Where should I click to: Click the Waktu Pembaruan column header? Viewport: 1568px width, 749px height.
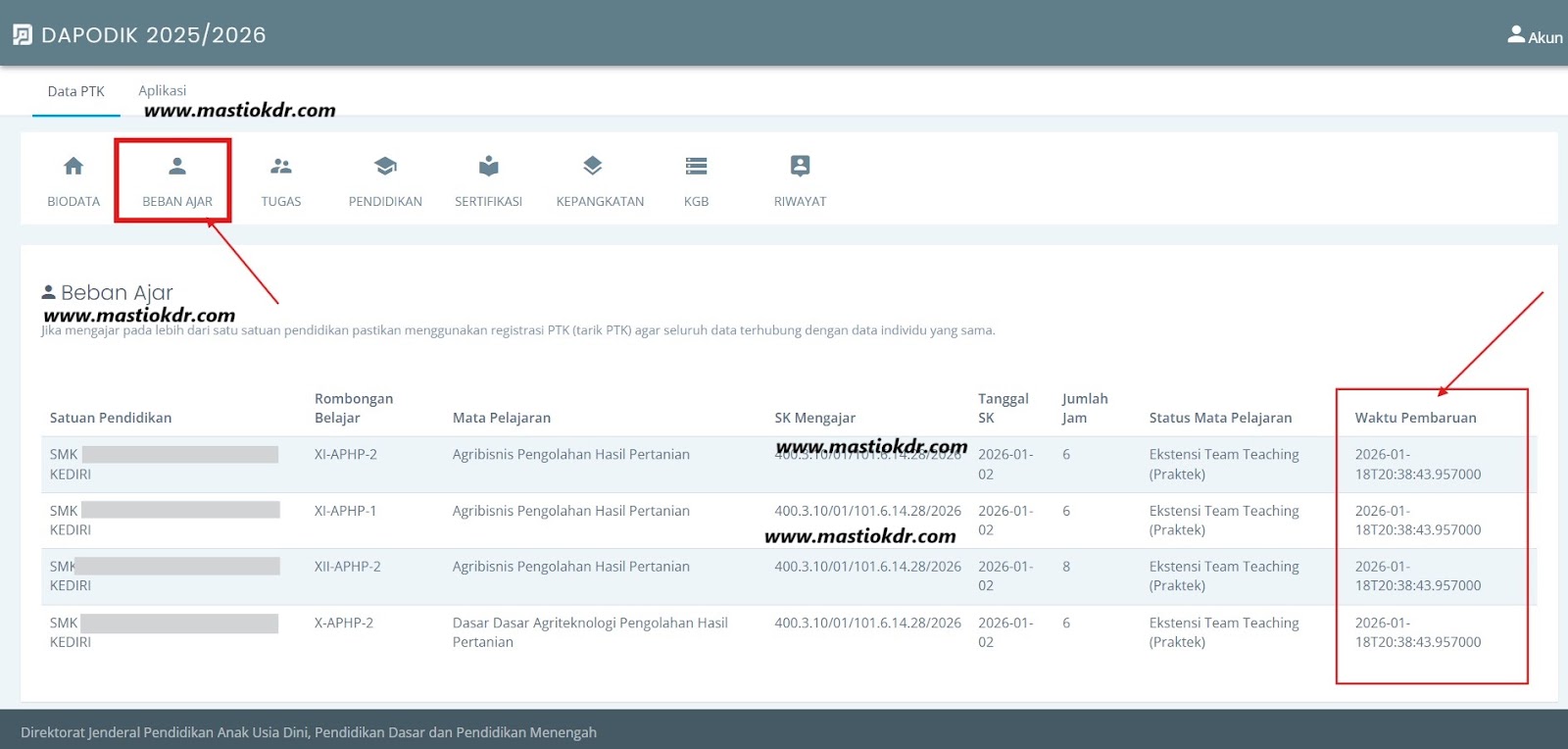pos(1416,418)
